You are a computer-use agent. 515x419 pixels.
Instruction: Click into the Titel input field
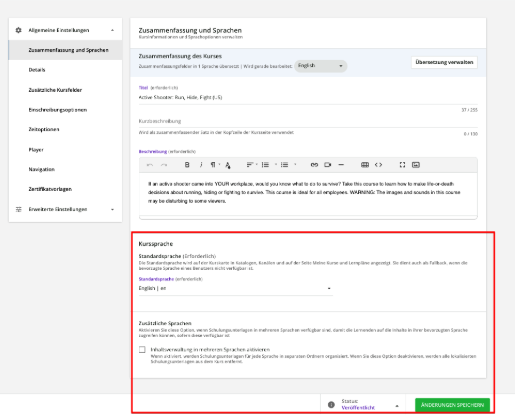click(x=308, y=98)
